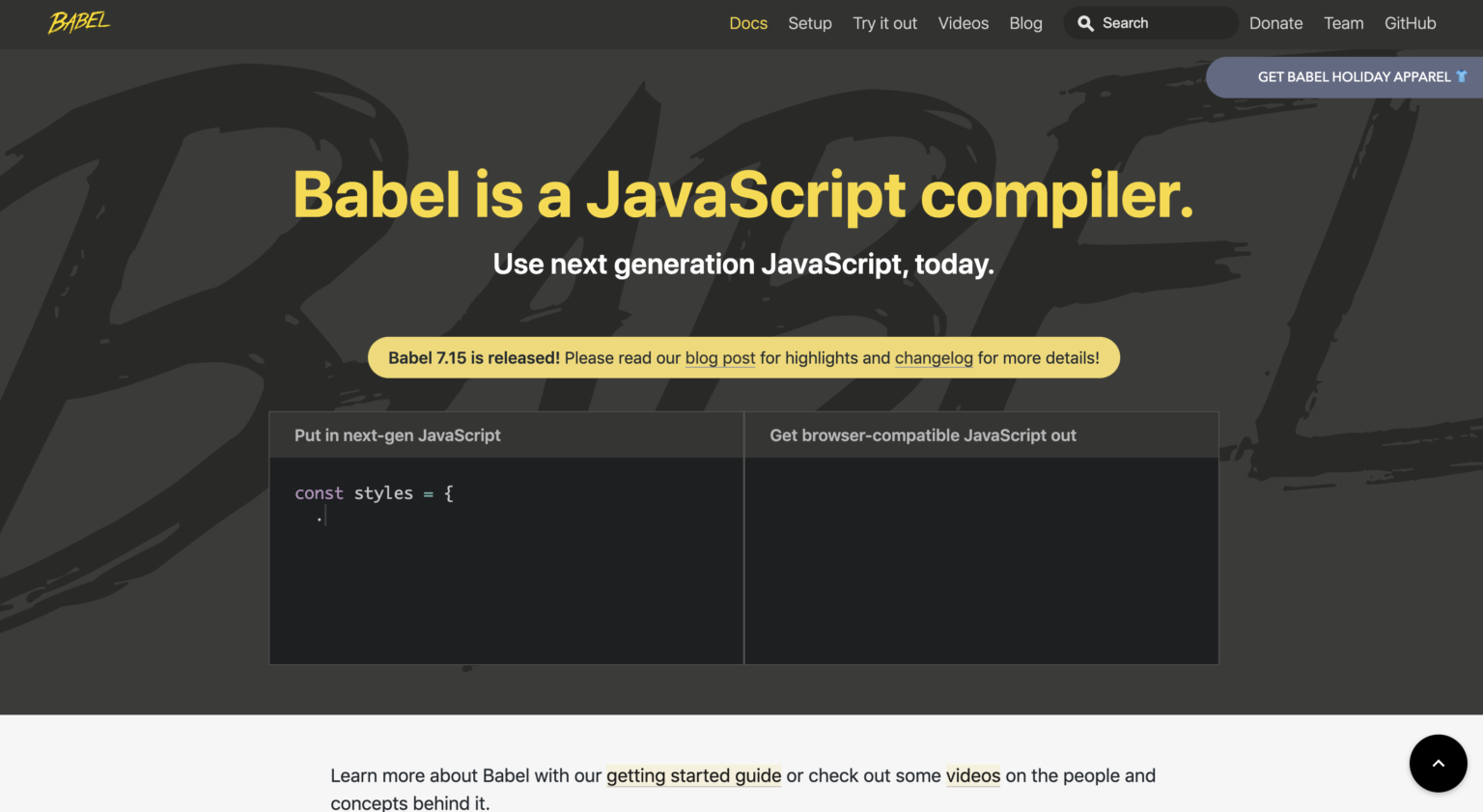Focus the Search input field
This screenshot has height=812, width=1483.
pyautogui.click(x=1151, y=23)
